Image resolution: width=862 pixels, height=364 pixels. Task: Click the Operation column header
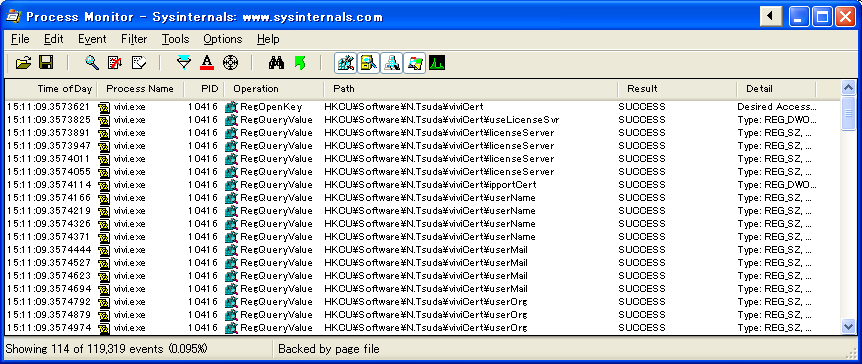[x=274, y=89]
